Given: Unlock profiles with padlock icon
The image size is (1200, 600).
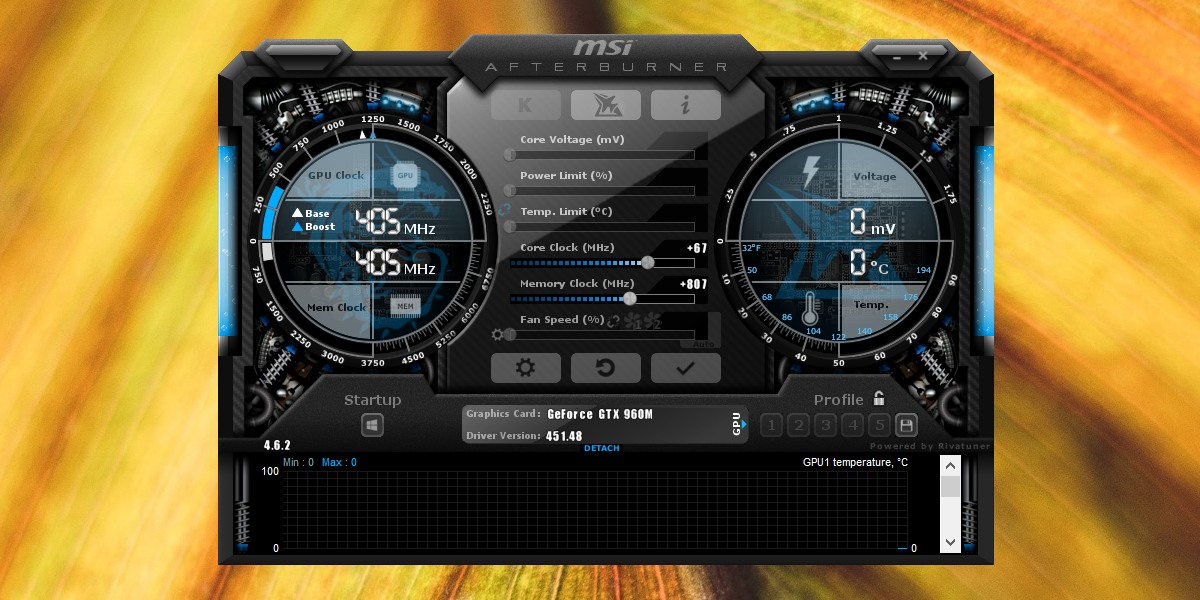Looking at the screenshot, I should point(878,398).
